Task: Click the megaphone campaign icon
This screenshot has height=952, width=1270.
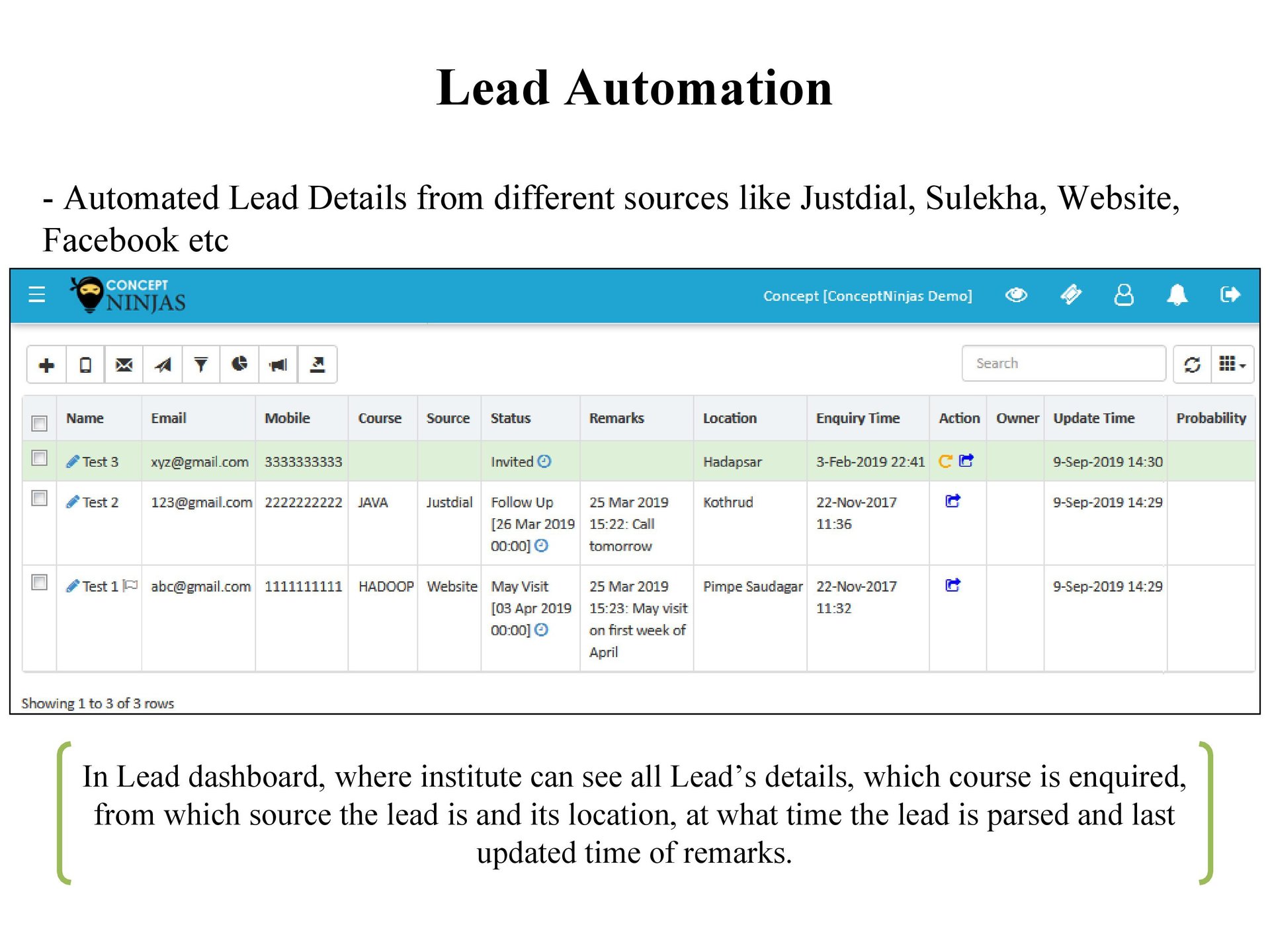Action: pos(278,365)
